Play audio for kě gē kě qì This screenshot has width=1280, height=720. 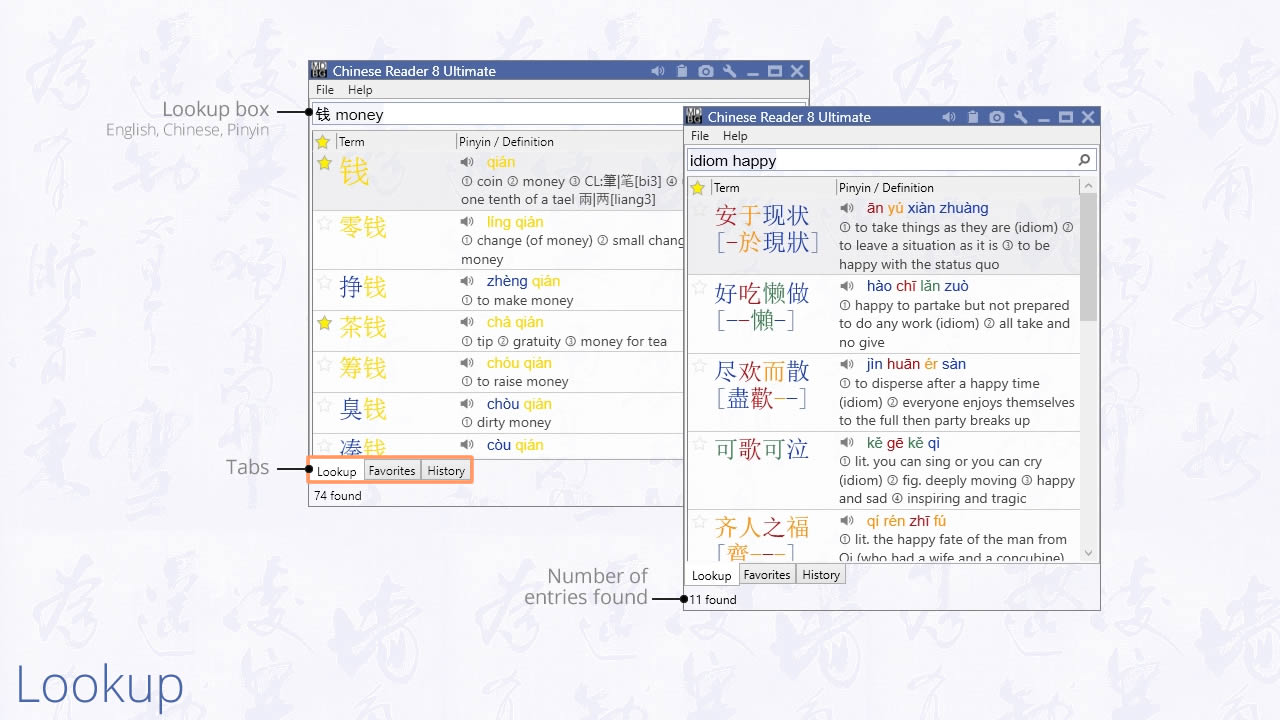847,443
